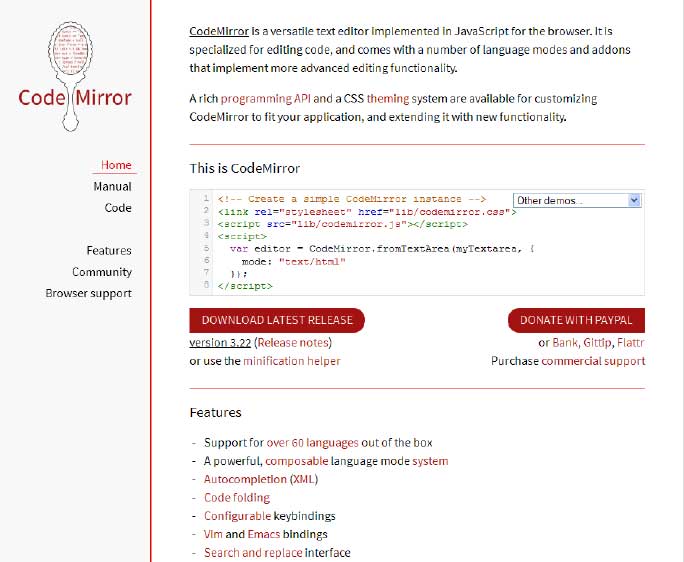The height and width of the screenshot is (562, 684).
Task: Open the Community section
Action: pos(102,272)
